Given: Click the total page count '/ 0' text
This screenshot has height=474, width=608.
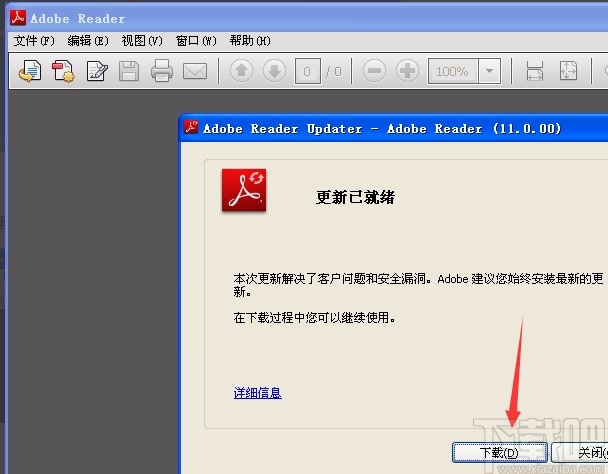Looking at the screenshot, I should coord(334,71).
